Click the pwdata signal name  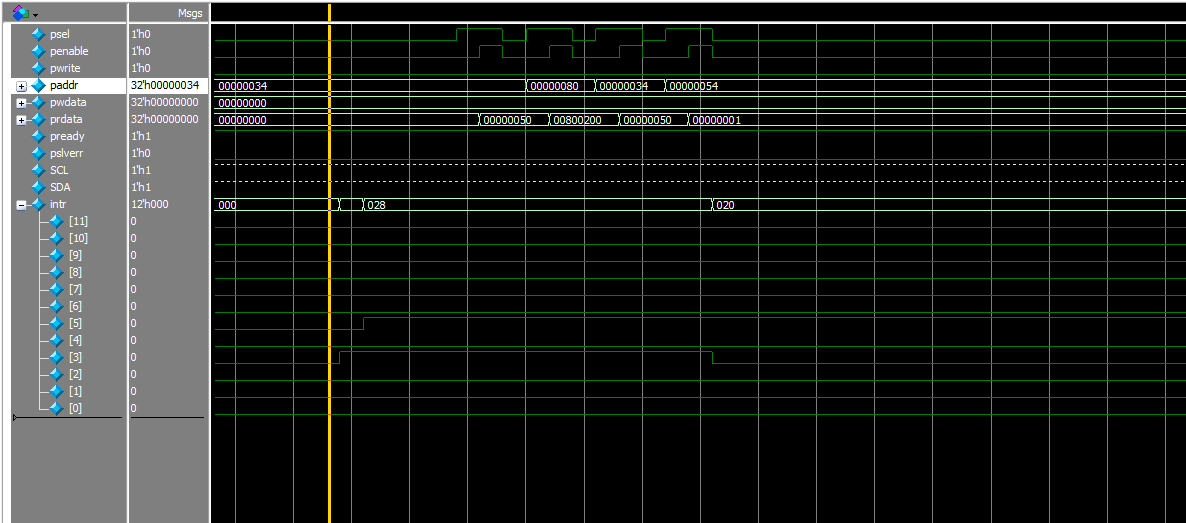pos(67,102)
